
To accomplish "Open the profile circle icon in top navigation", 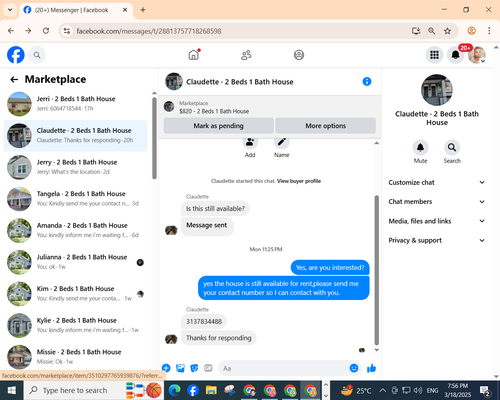I will (299, 55).
